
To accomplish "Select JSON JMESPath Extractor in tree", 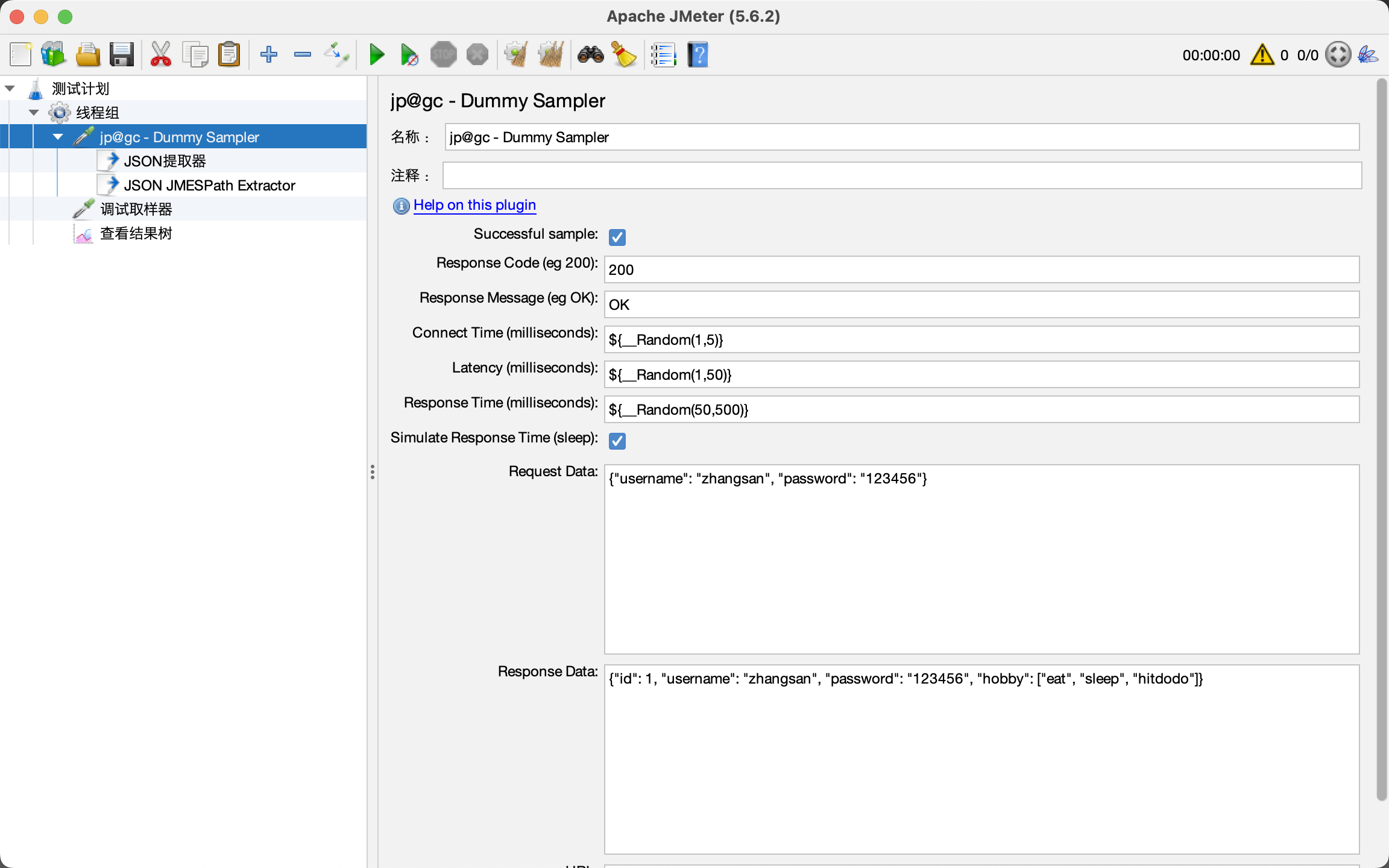I will 209,185.
